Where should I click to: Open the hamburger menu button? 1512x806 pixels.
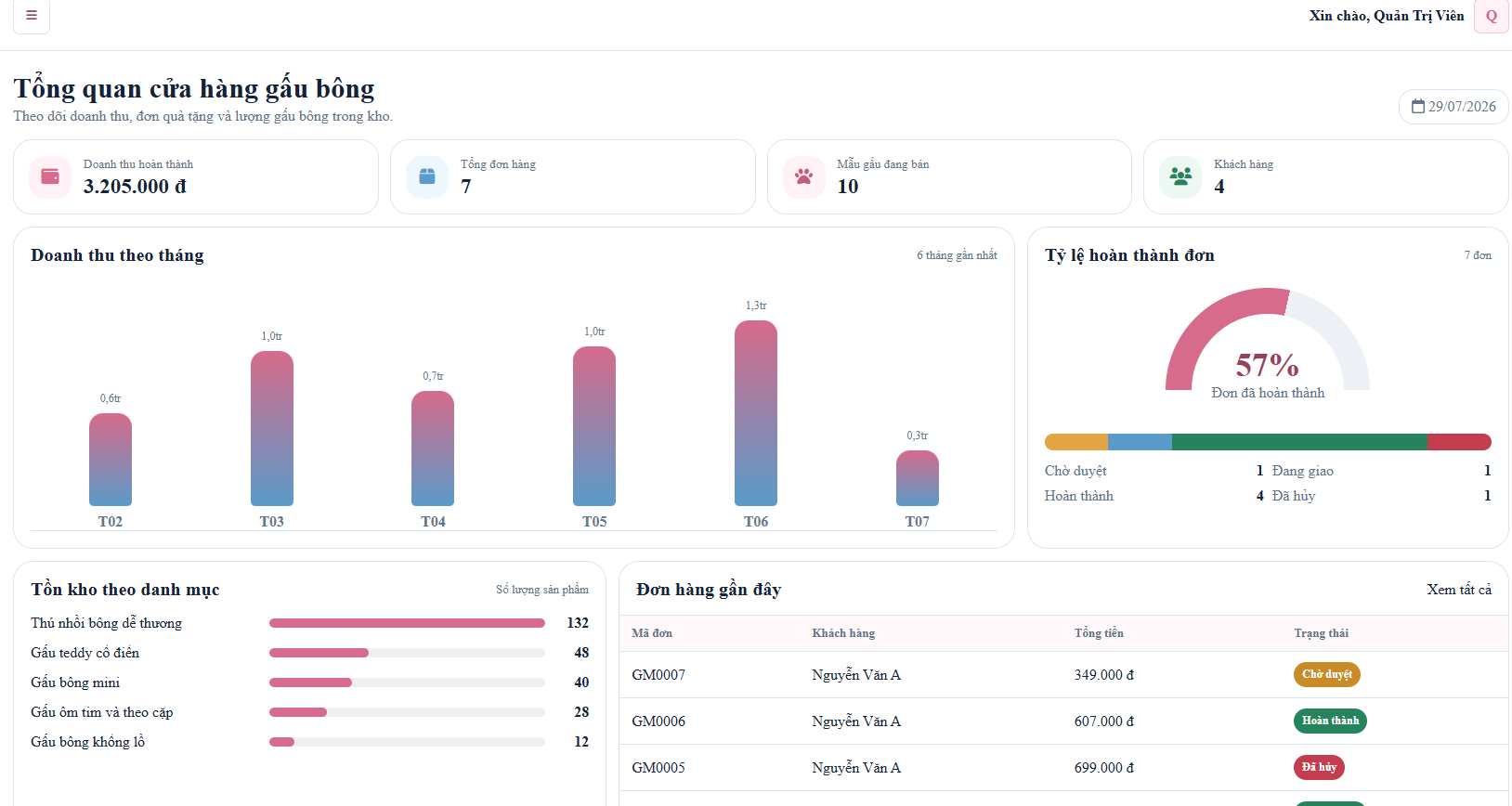click(x=32, y=16)
